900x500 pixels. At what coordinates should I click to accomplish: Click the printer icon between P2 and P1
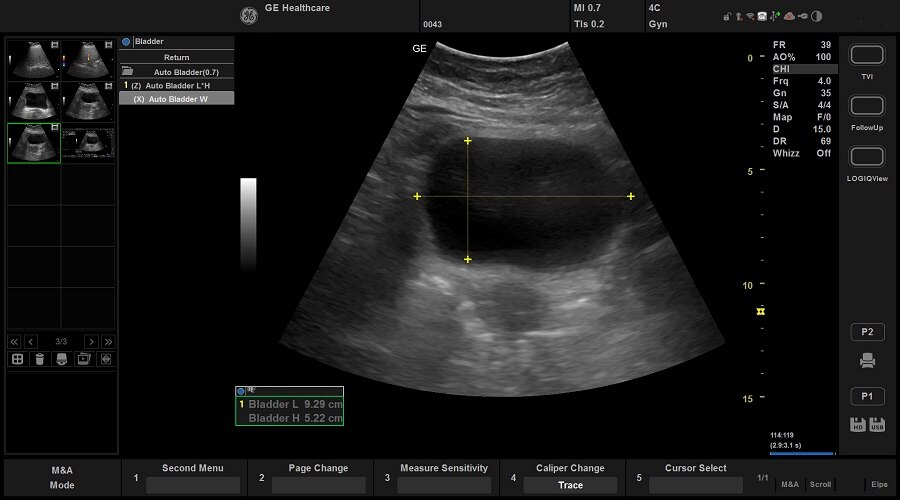[x=867, y=361]
